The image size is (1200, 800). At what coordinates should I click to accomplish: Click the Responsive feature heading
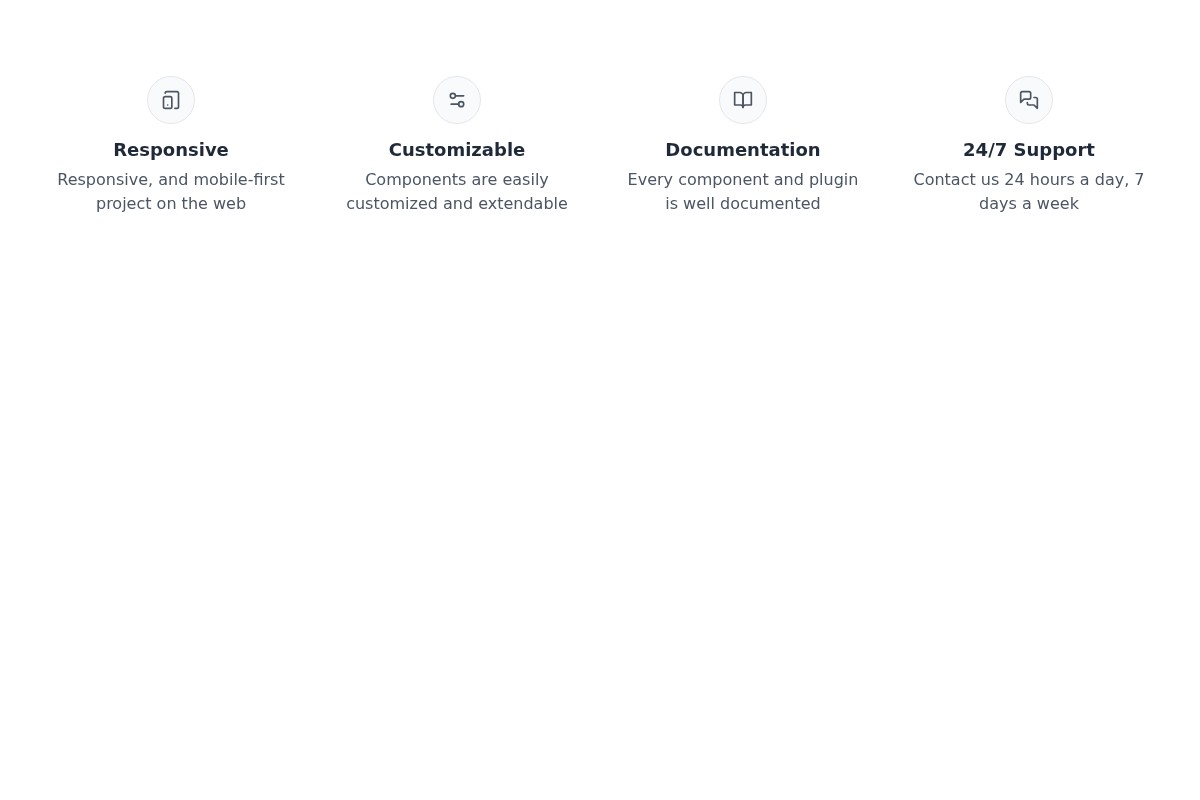[x=171, y=149]
